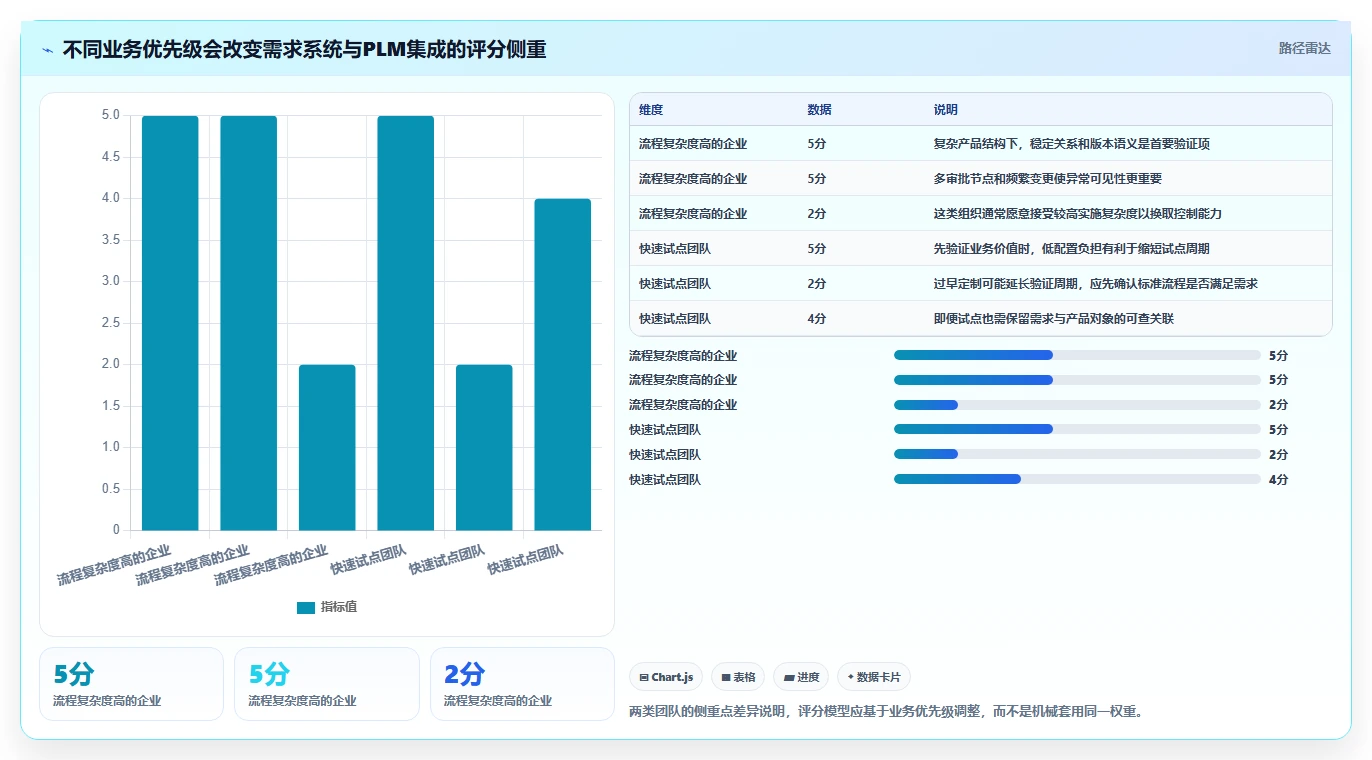Screen dimensions: 1372x760
Task: Select the 表格 tag chip
Action: click(x=738, y=677)
